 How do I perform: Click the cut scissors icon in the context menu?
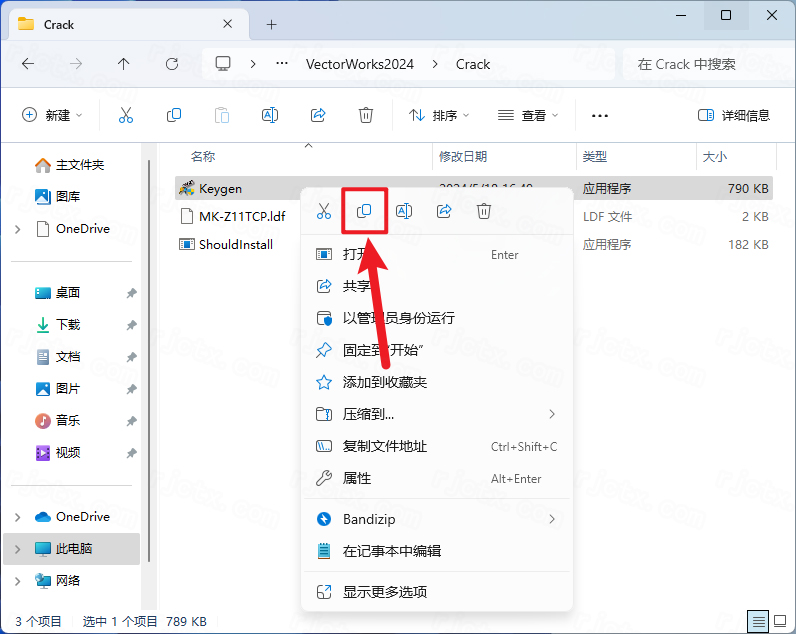[324, 211]
